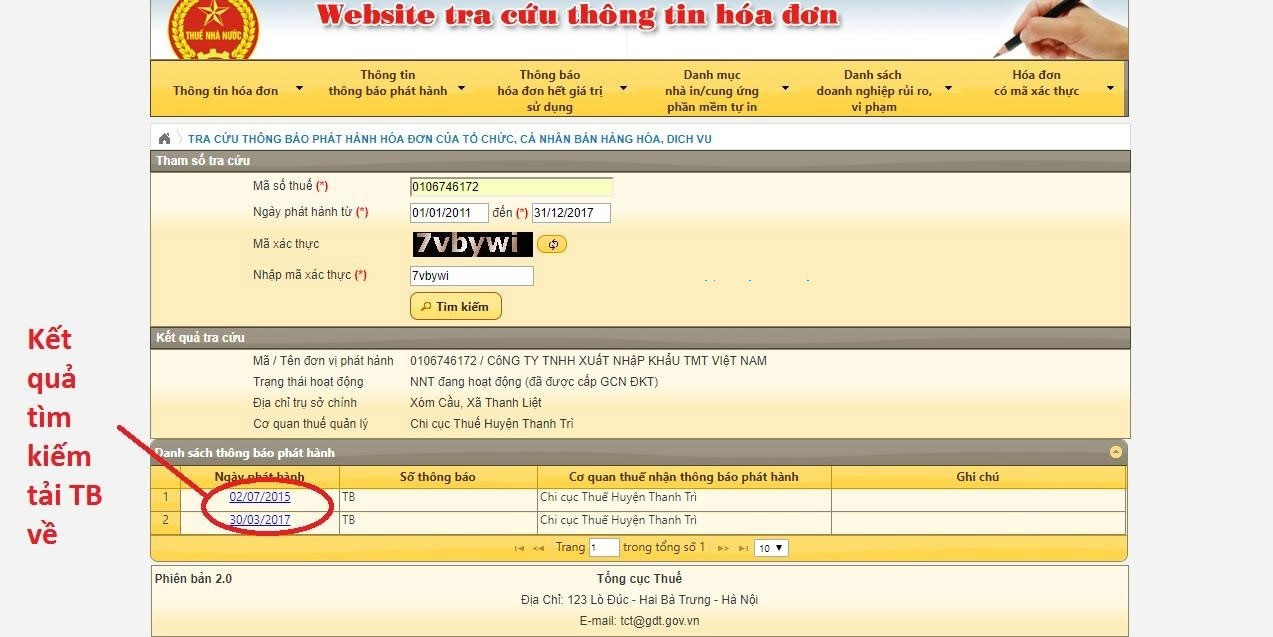The image size is (1273, 637).
Task: Open the Danh mục nhà in/cung ứng menu
Action: [x=712, y=88]
